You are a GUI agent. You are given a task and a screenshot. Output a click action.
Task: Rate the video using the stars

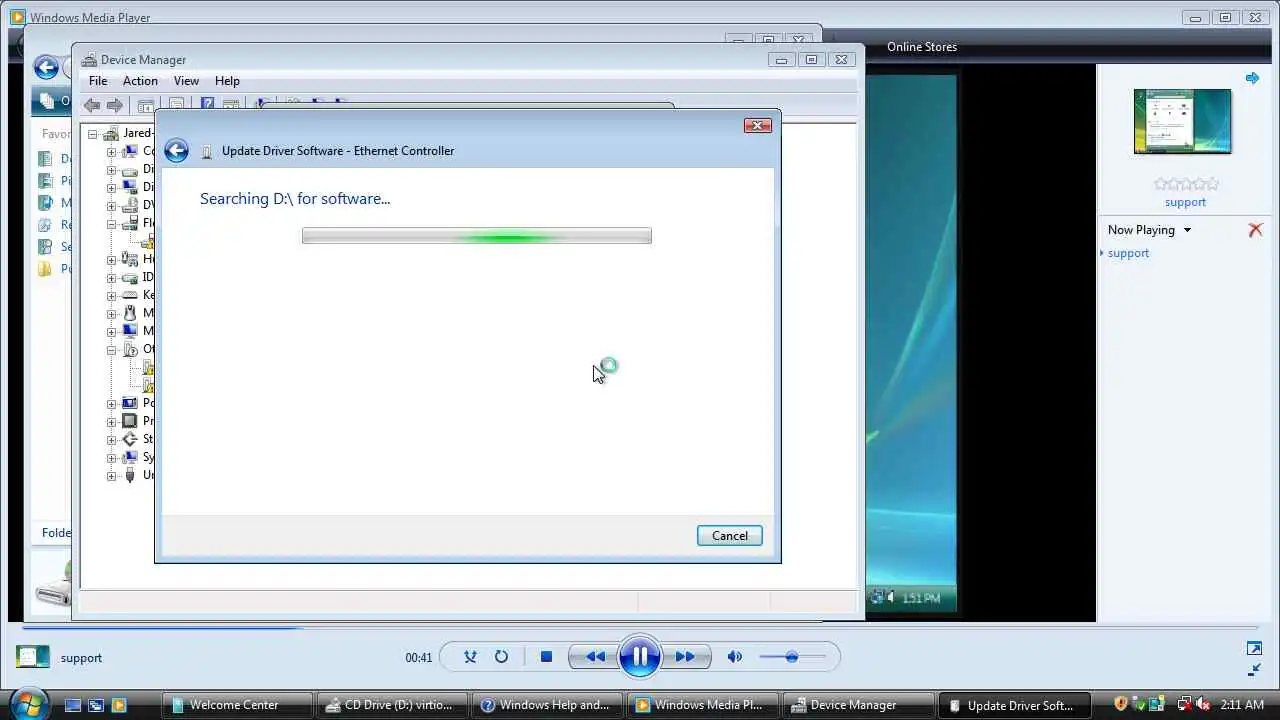pyautogui.click(x=1186, y=184)
